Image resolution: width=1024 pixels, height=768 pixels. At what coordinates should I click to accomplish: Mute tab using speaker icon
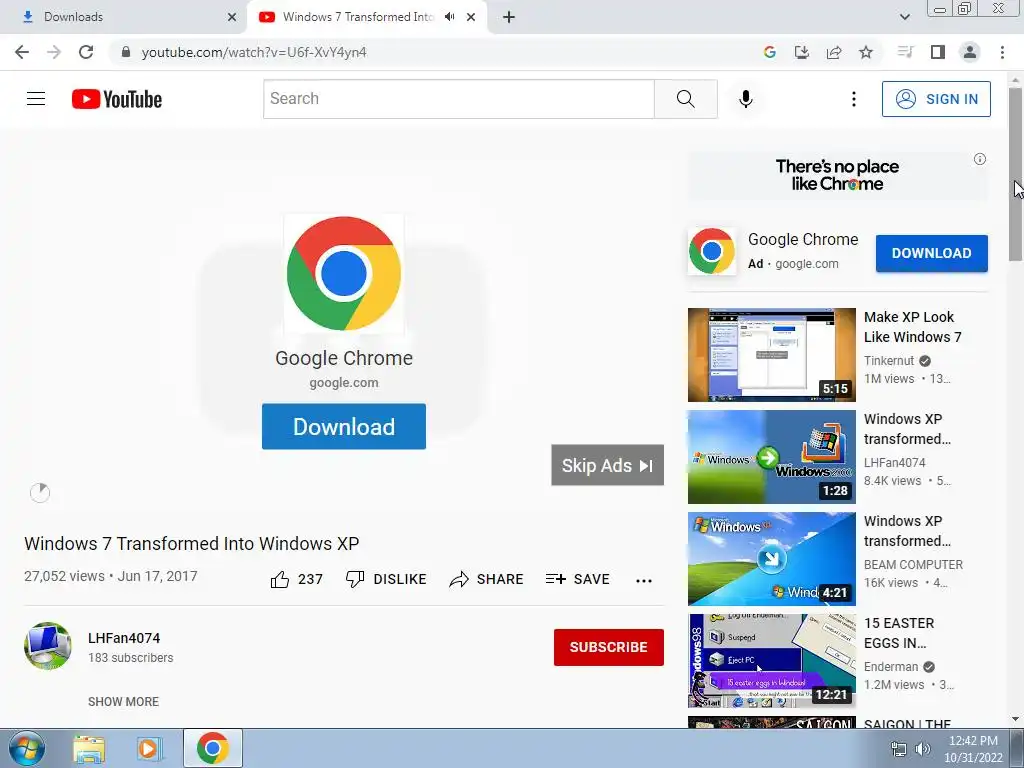(449, 17)
